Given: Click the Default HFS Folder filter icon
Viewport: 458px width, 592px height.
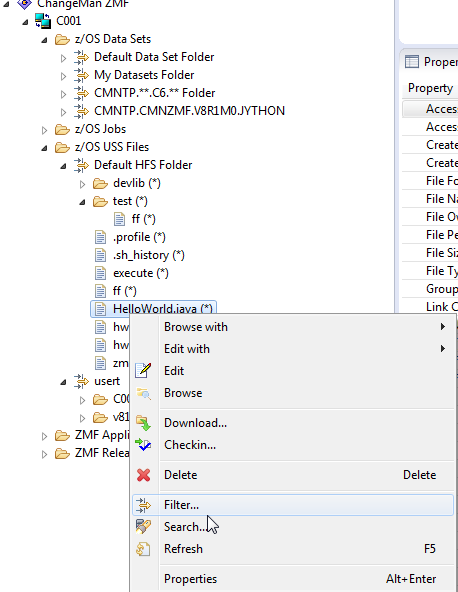Looking at the screenshot, I should 81,165.
